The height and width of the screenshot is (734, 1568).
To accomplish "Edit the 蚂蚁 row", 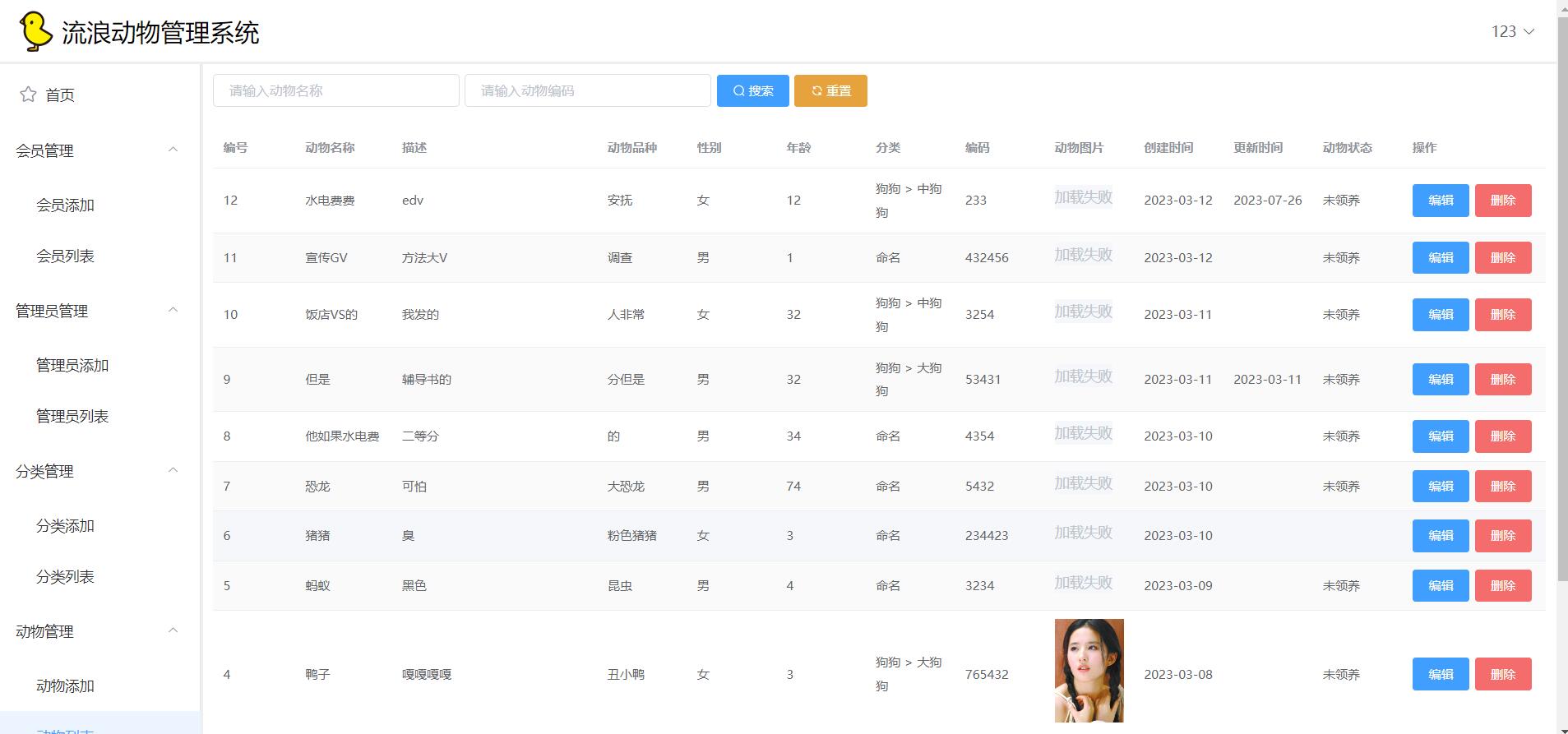I will click(x=1441, y=585).
